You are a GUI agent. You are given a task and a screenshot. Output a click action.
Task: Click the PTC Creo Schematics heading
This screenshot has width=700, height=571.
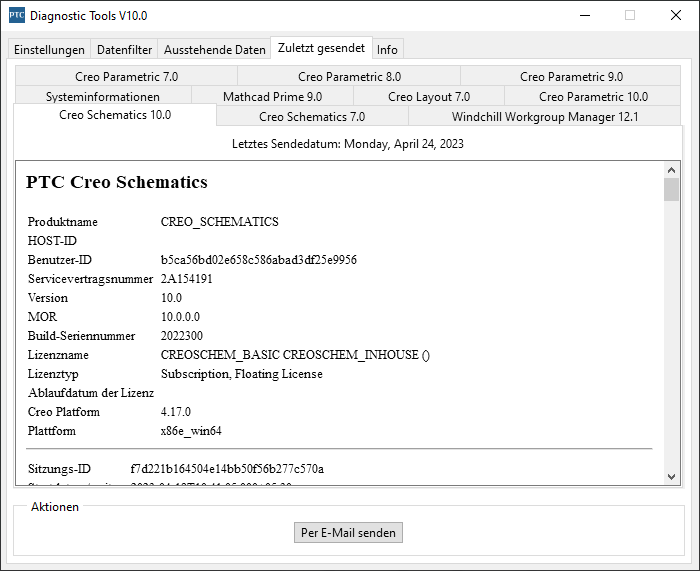tap(117, 182)
